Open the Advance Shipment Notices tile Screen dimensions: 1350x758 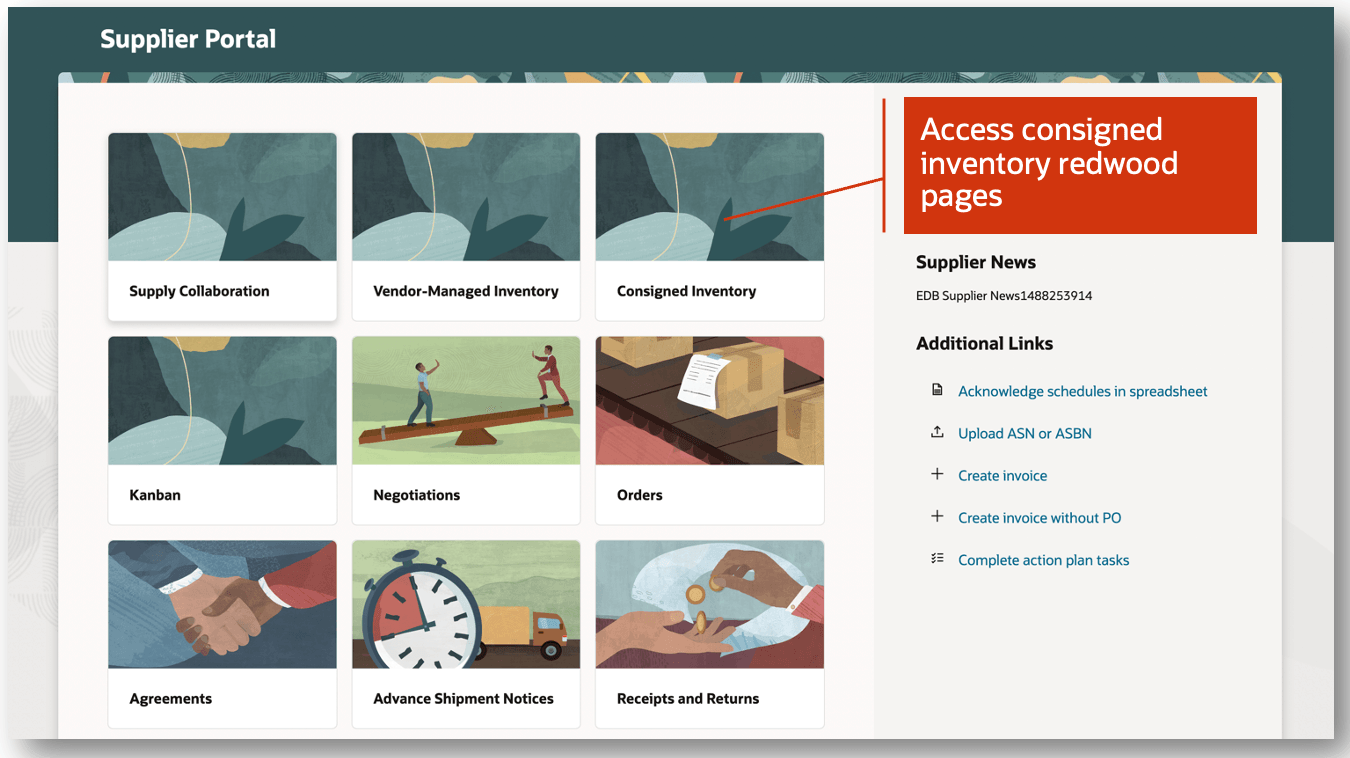point(466,634)
